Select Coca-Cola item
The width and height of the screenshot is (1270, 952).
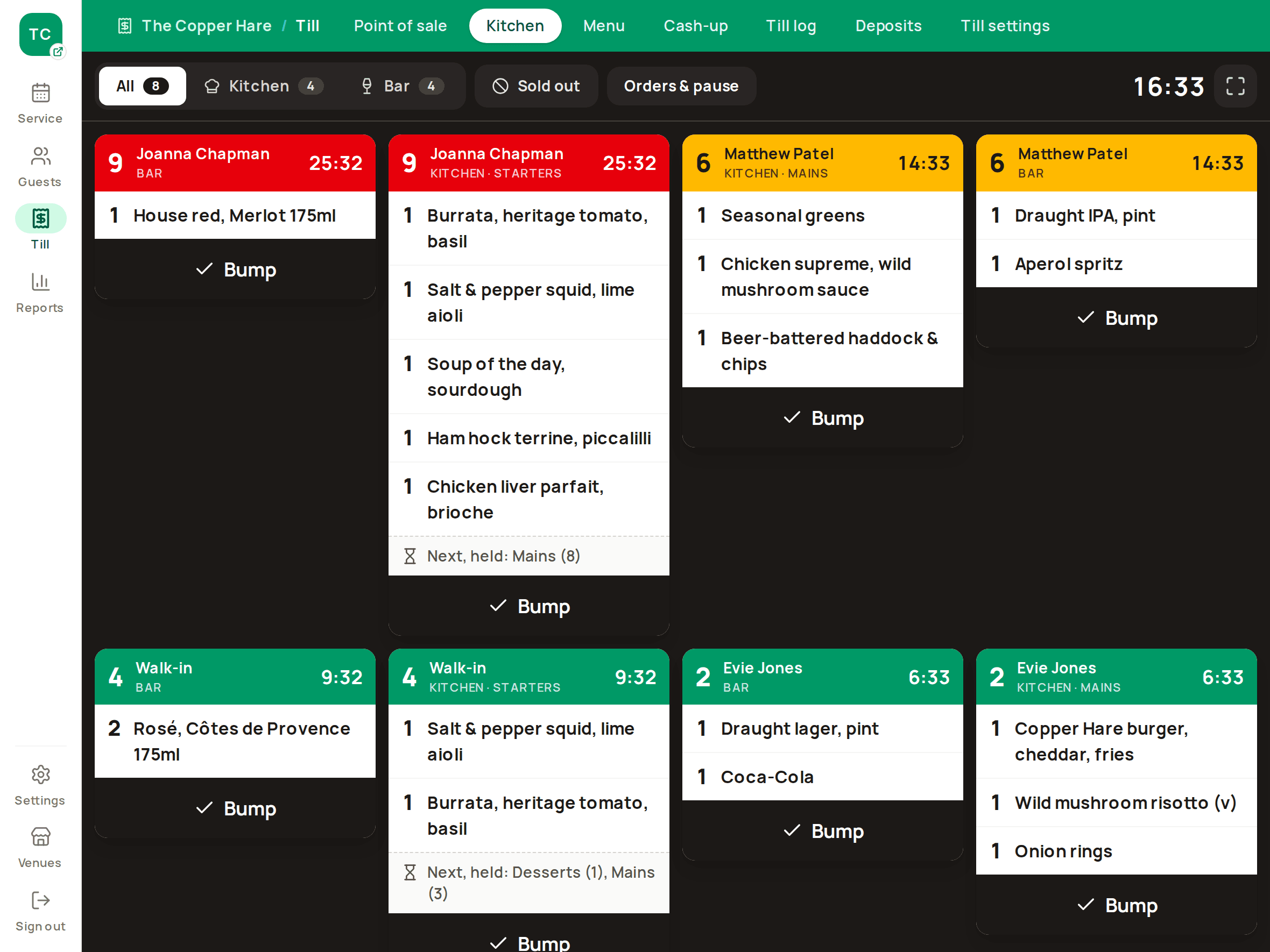(x=823, y=777)
